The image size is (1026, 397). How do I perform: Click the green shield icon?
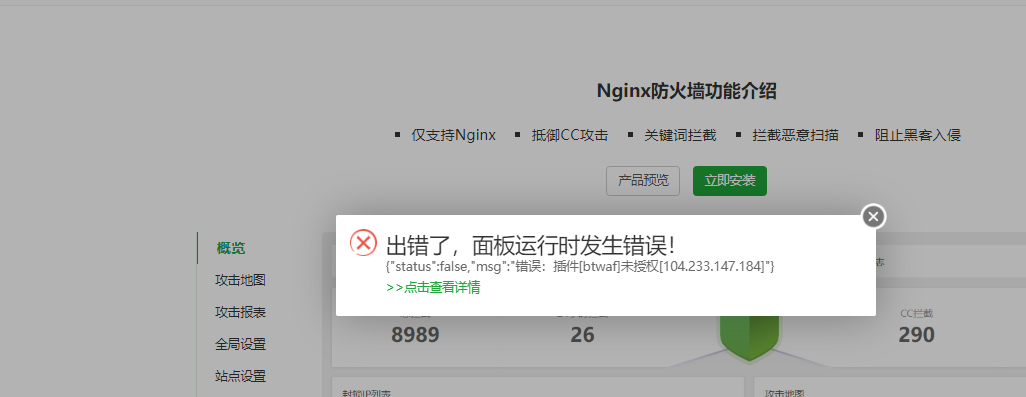pos(749,338)
